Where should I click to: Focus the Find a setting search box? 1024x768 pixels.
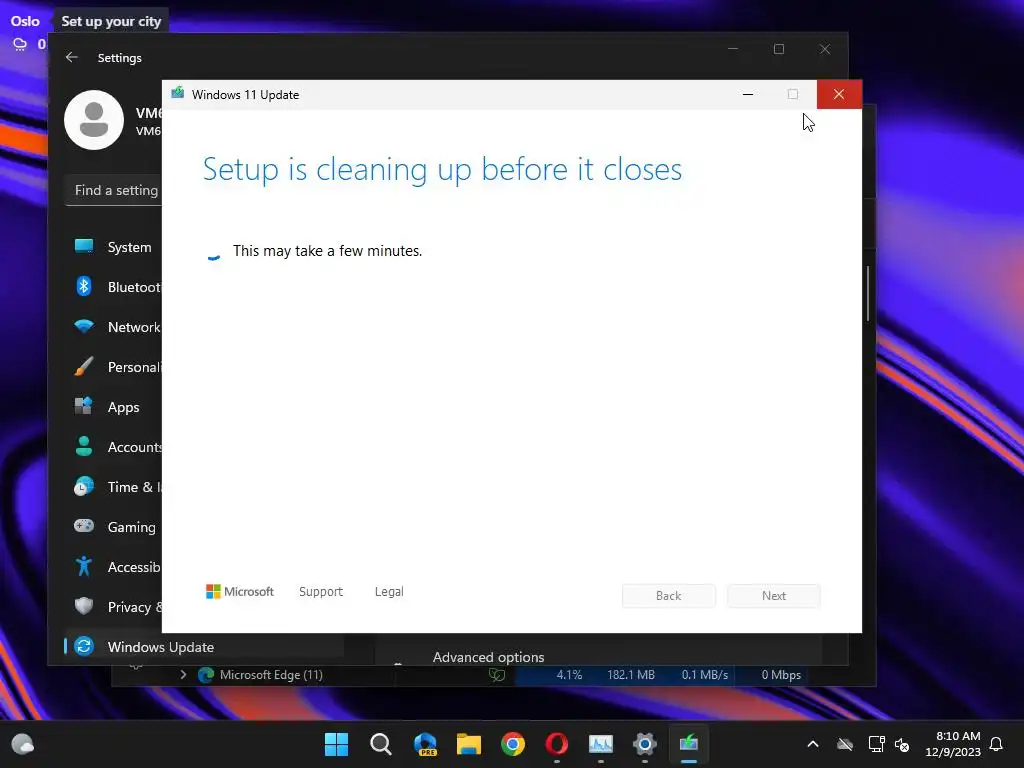(x=114, y=190)
